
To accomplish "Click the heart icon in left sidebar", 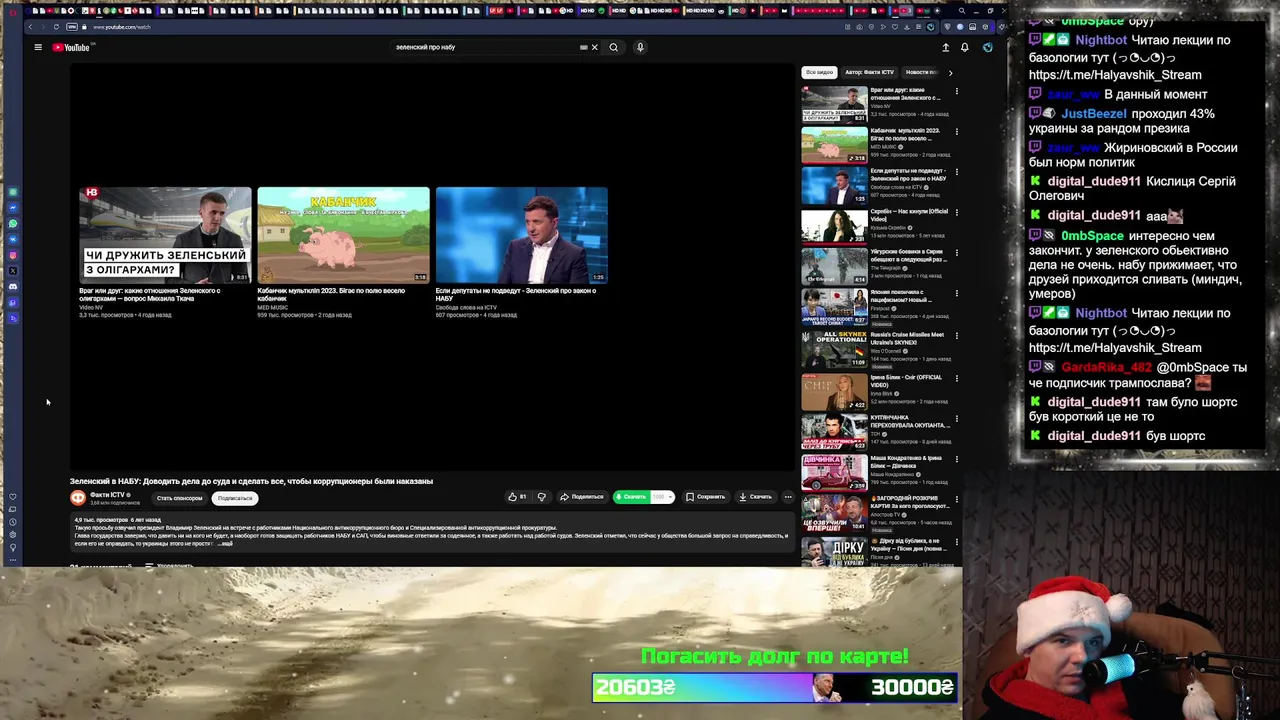I will [13, 497].
